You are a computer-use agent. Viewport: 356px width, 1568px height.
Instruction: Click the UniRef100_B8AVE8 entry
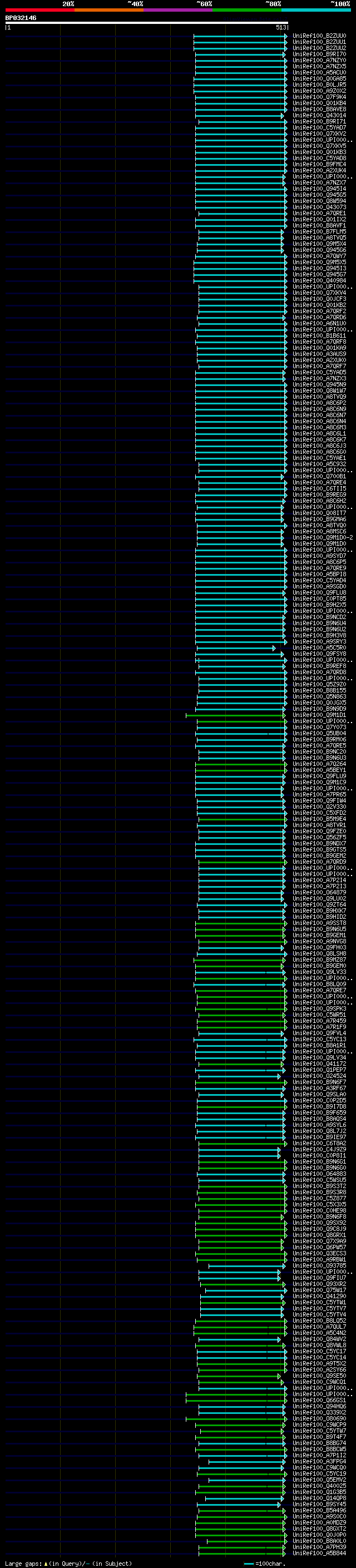(319, 109)
